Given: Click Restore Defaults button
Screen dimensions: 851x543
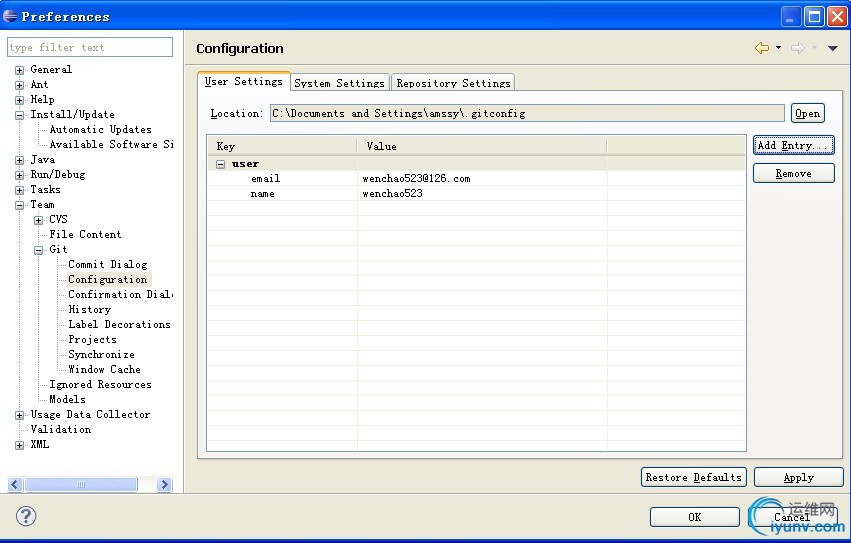Looking at the screenshot, I should [694, 477].
